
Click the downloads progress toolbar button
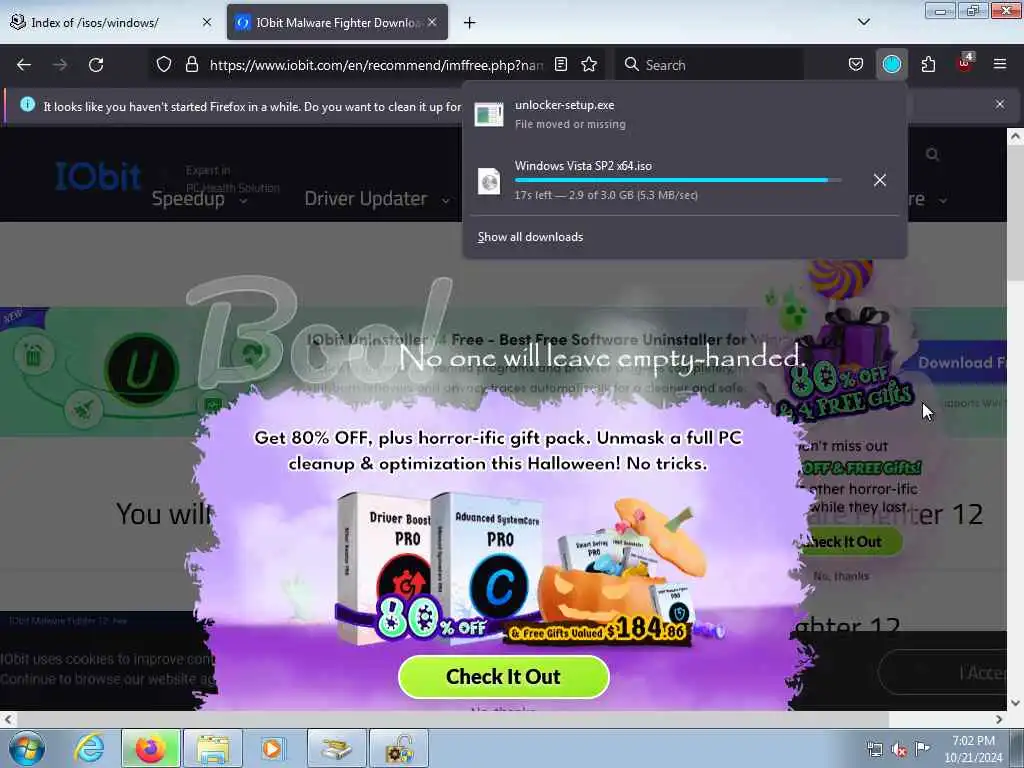[x=891, y=65]
